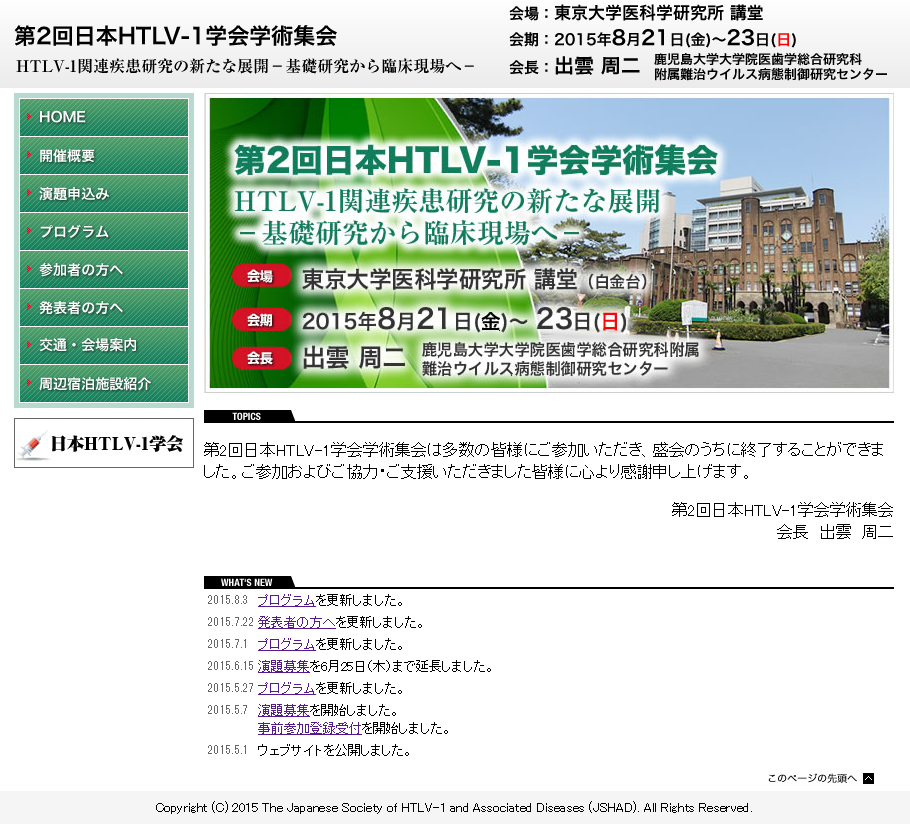Open the プログラム sidebar menu

[x=104, y=232]
